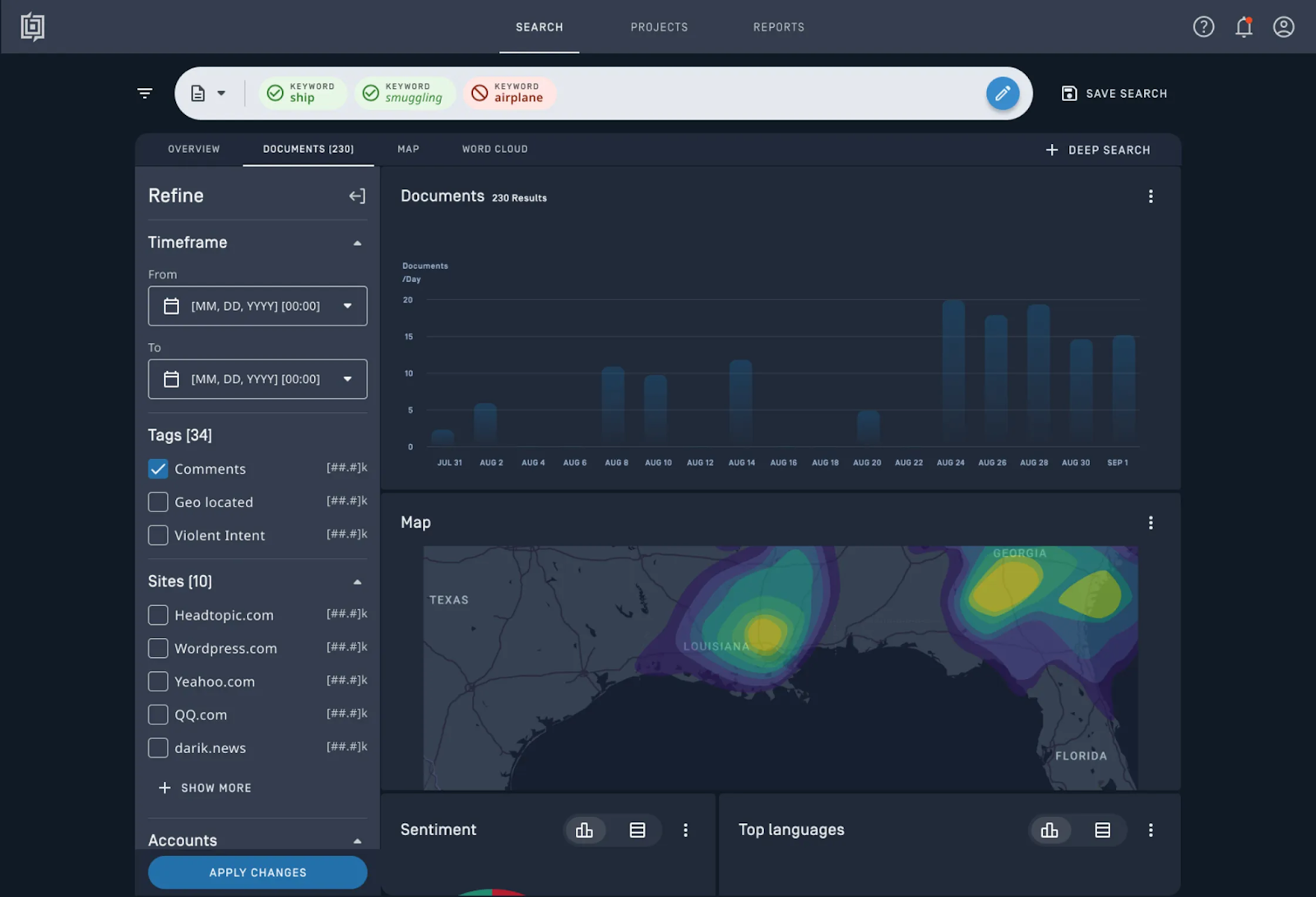
Task: Open the document type dropdown in search bar
Action: pyautogui.click(x=208, y=94)
